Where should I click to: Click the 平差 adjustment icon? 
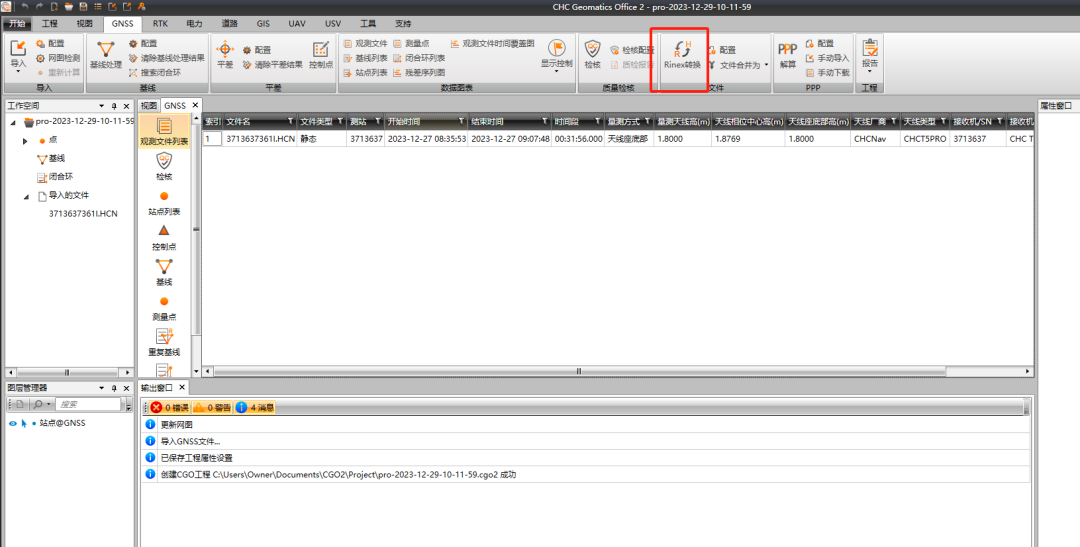click(225, 55)
